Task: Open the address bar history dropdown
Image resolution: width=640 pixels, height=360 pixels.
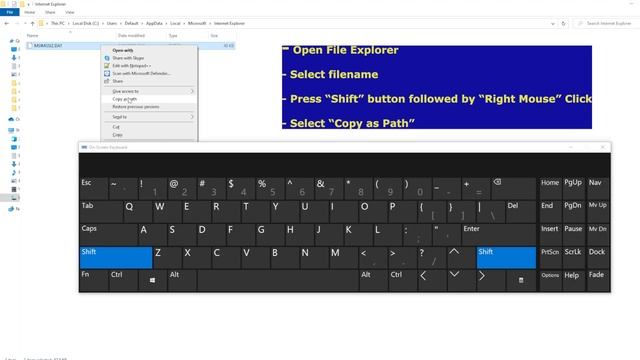Action: pyautogui.click(x=553, y=24)
